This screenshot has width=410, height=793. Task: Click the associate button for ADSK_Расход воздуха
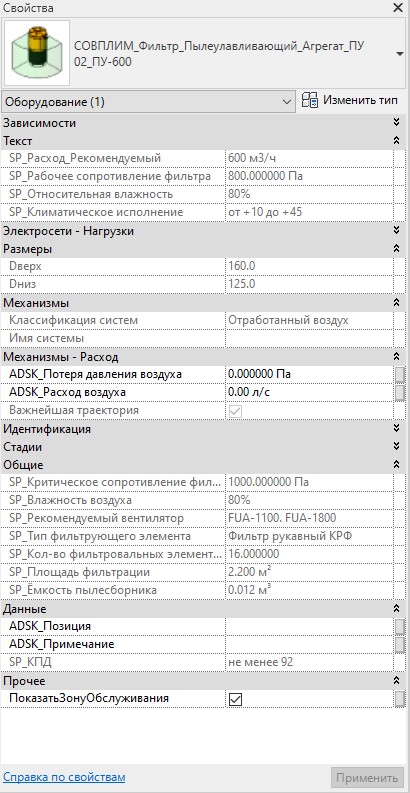point(400,392)
